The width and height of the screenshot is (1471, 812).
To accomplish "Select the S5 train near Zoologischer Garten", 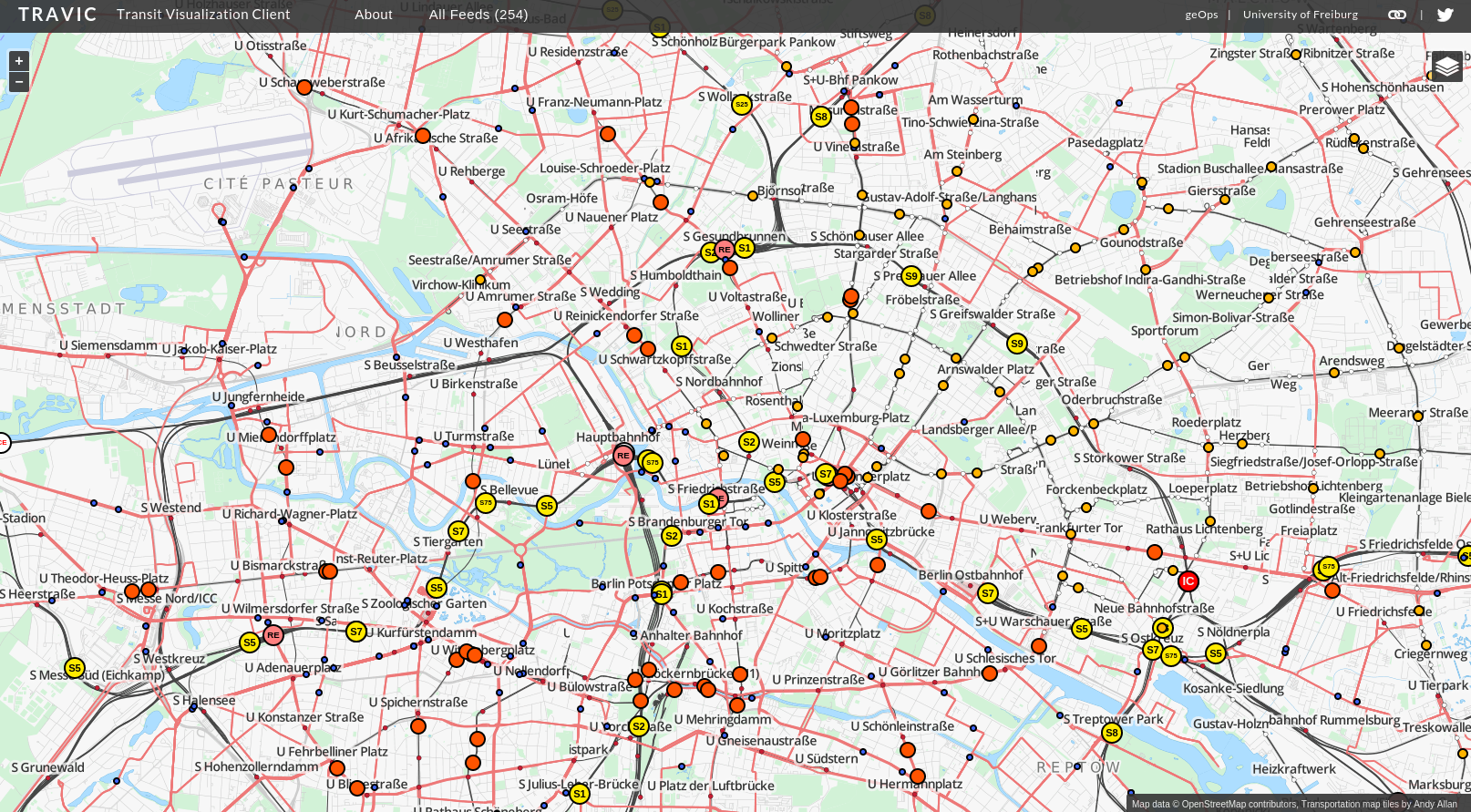I will point(437,588).
